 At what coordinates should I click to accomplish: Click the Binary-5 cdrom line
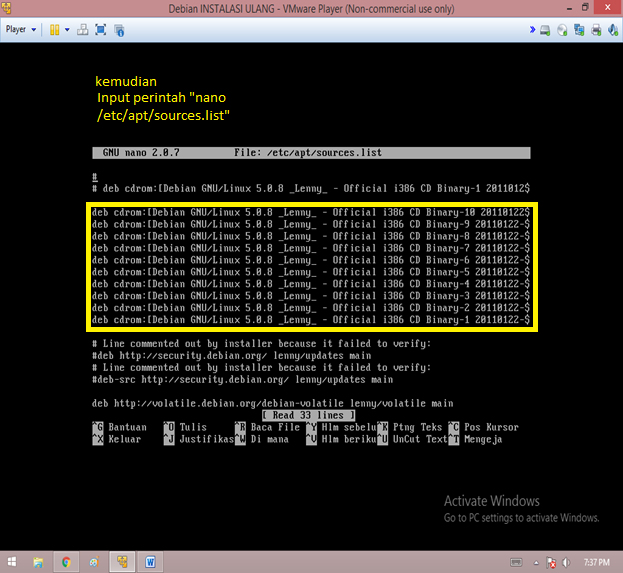click(311, 272)
